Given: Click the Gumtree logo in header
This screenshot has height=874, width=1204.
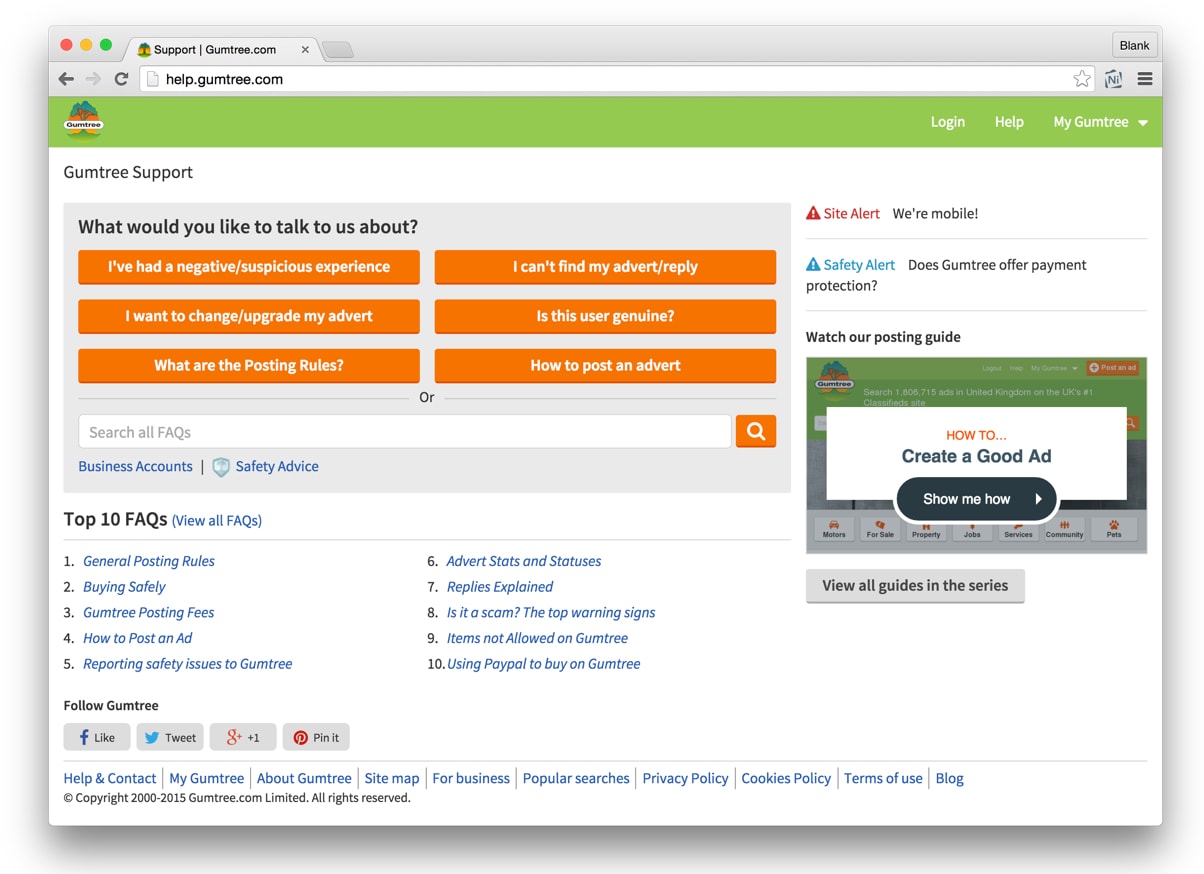Looking at the screenshot, I should tap(83, 121).
